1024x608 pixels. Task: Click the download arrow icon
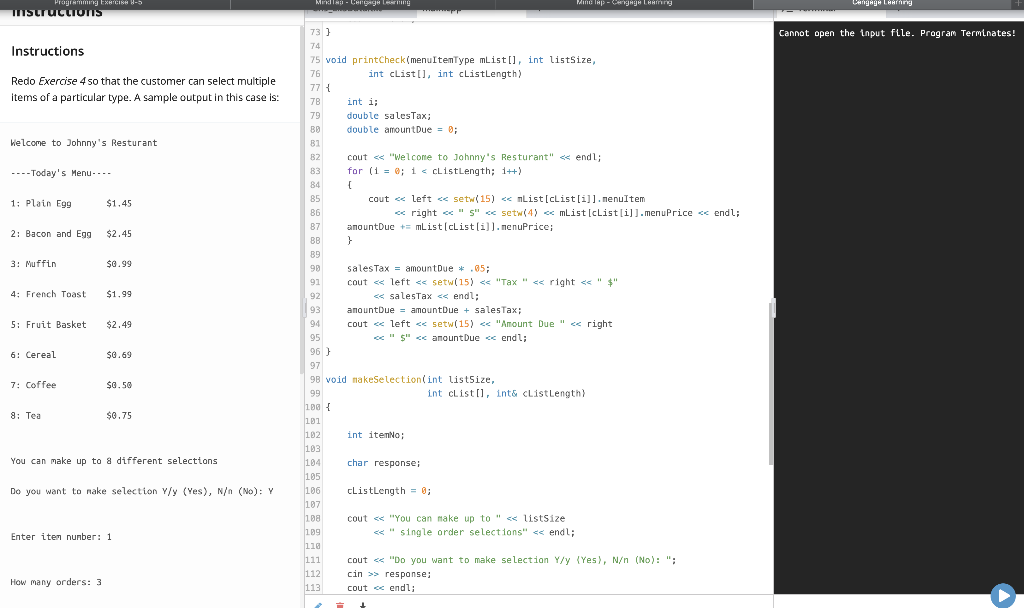pos(362,604)
